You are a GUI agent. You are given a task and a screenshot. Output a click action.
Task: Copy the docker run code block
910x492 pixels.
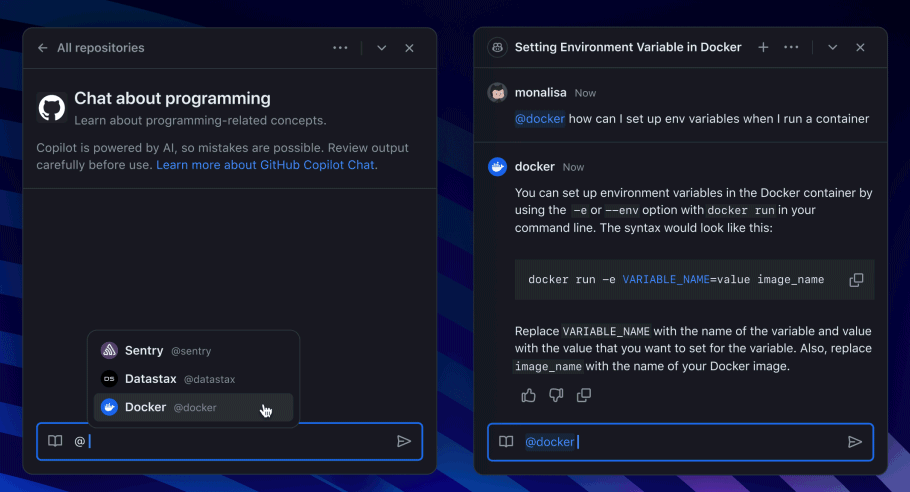(856, 280)
